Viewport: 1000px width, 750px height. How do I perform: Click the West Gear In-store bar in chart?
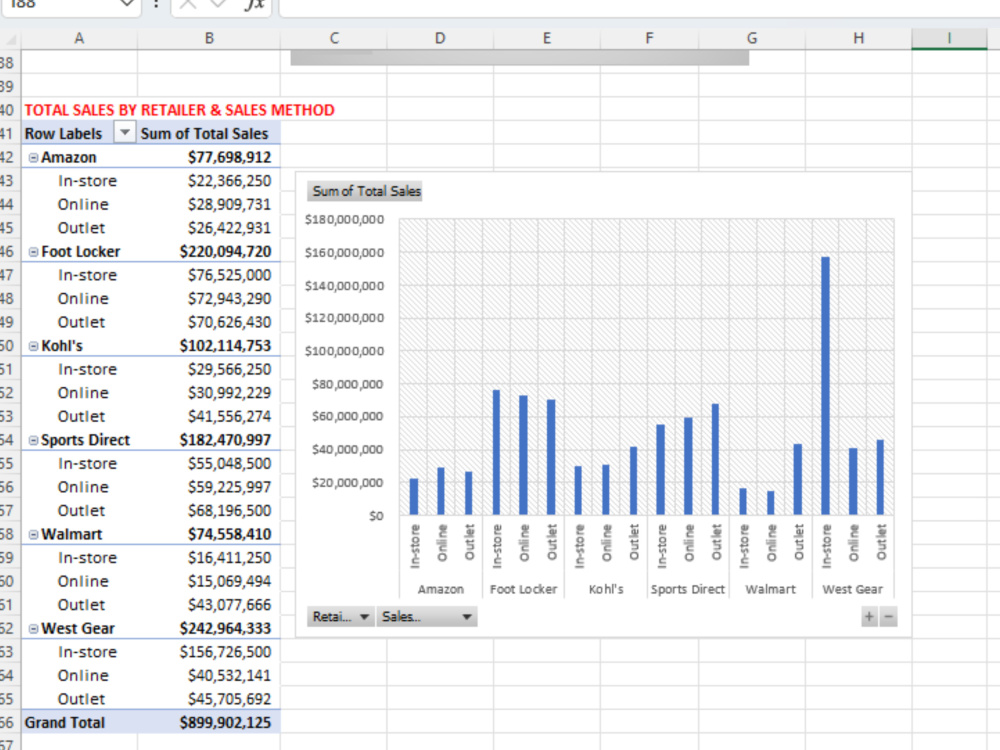(825, 386)
